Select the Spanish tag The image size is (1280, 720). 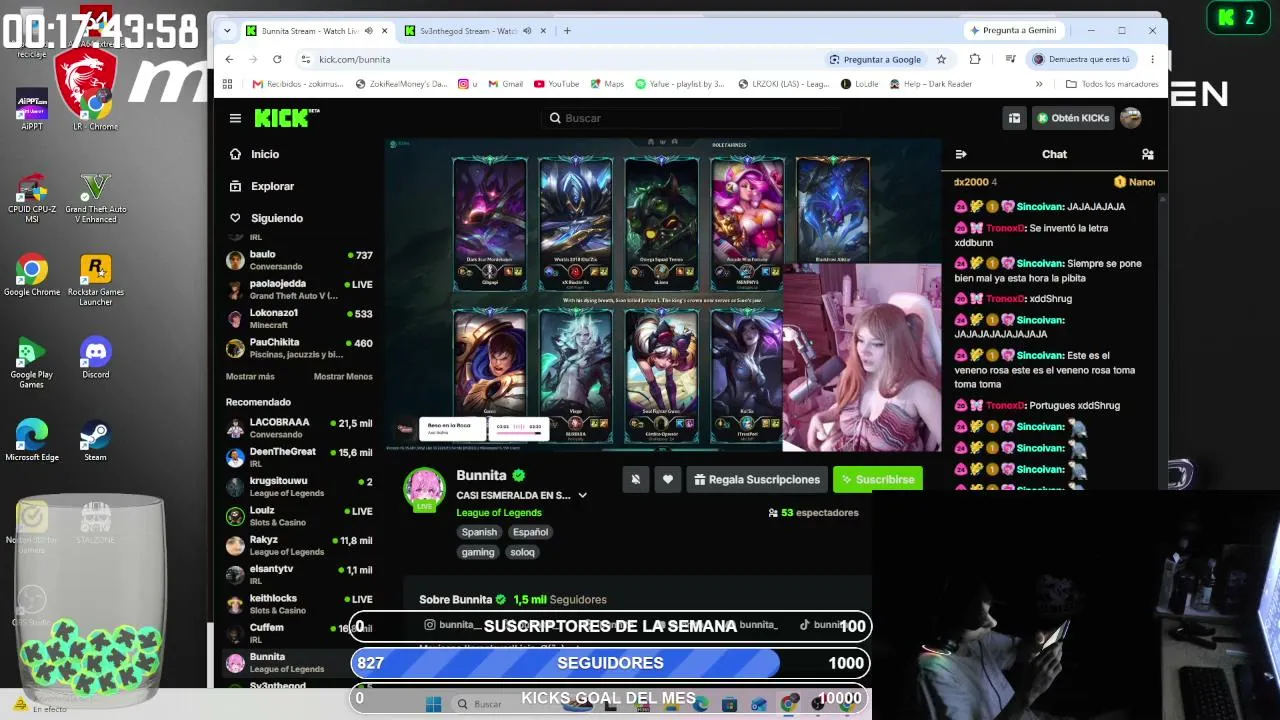click(479, 532)
